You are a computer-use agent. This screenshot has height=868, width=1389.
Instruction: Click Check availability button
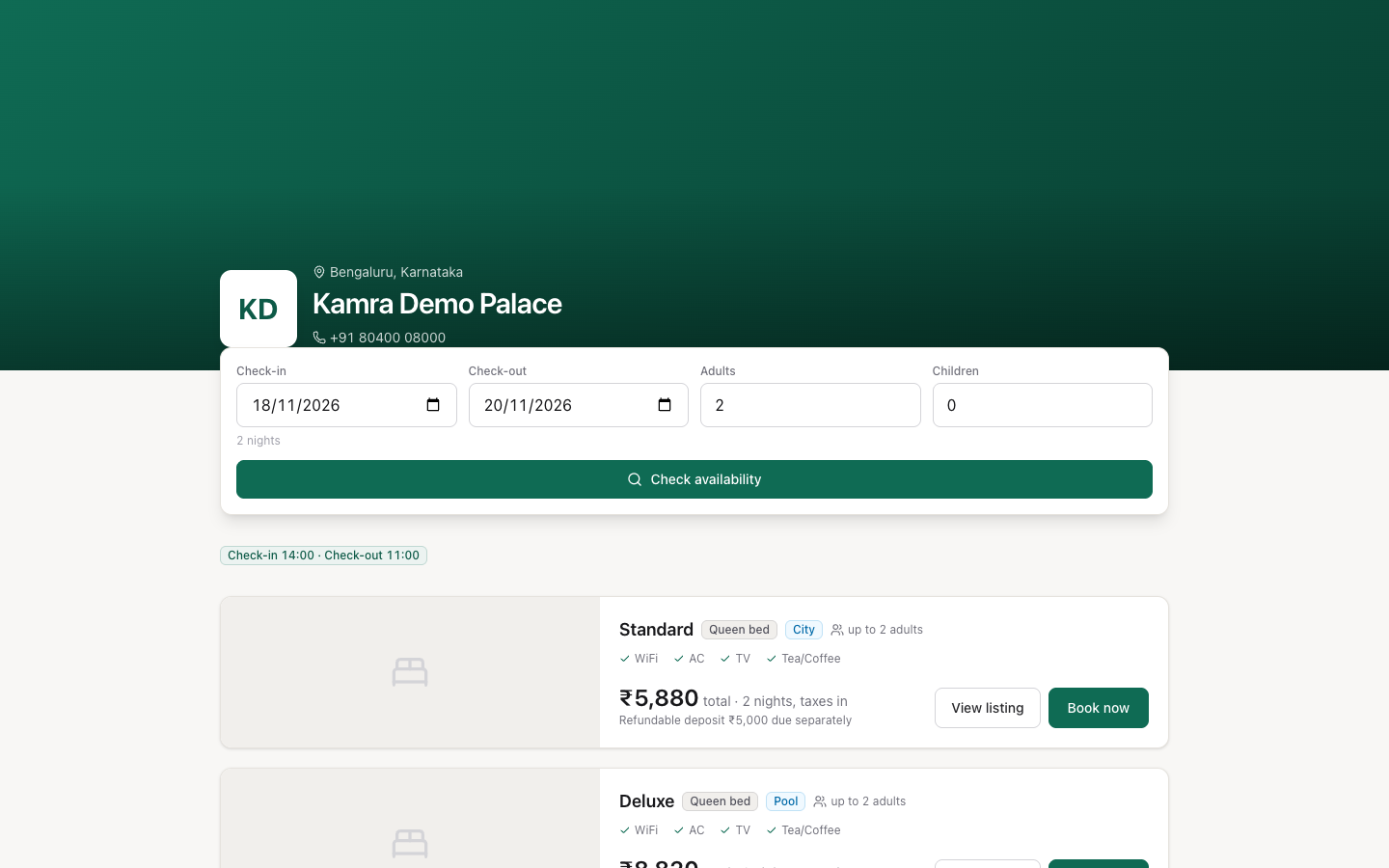(694, 479)
